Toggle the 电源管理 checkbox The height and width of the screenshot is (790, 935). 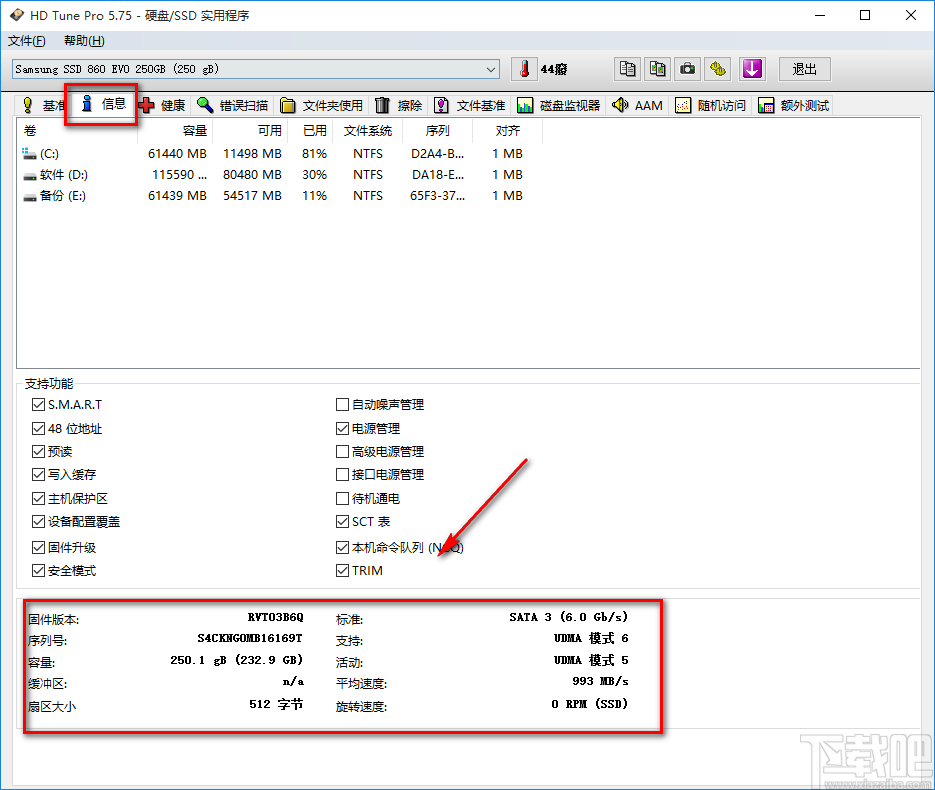click(x=342, y=429)
